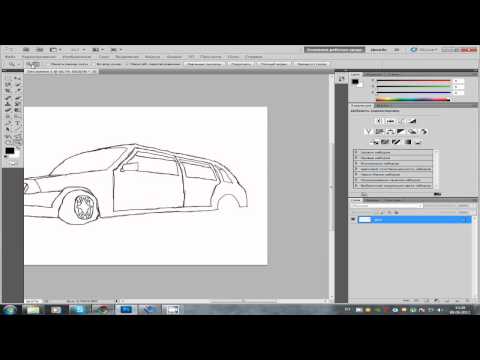Viewport: 480px width, 360px height.
Task: Add a Hue/Saturation adjustment layer
Action: (379, 132)
